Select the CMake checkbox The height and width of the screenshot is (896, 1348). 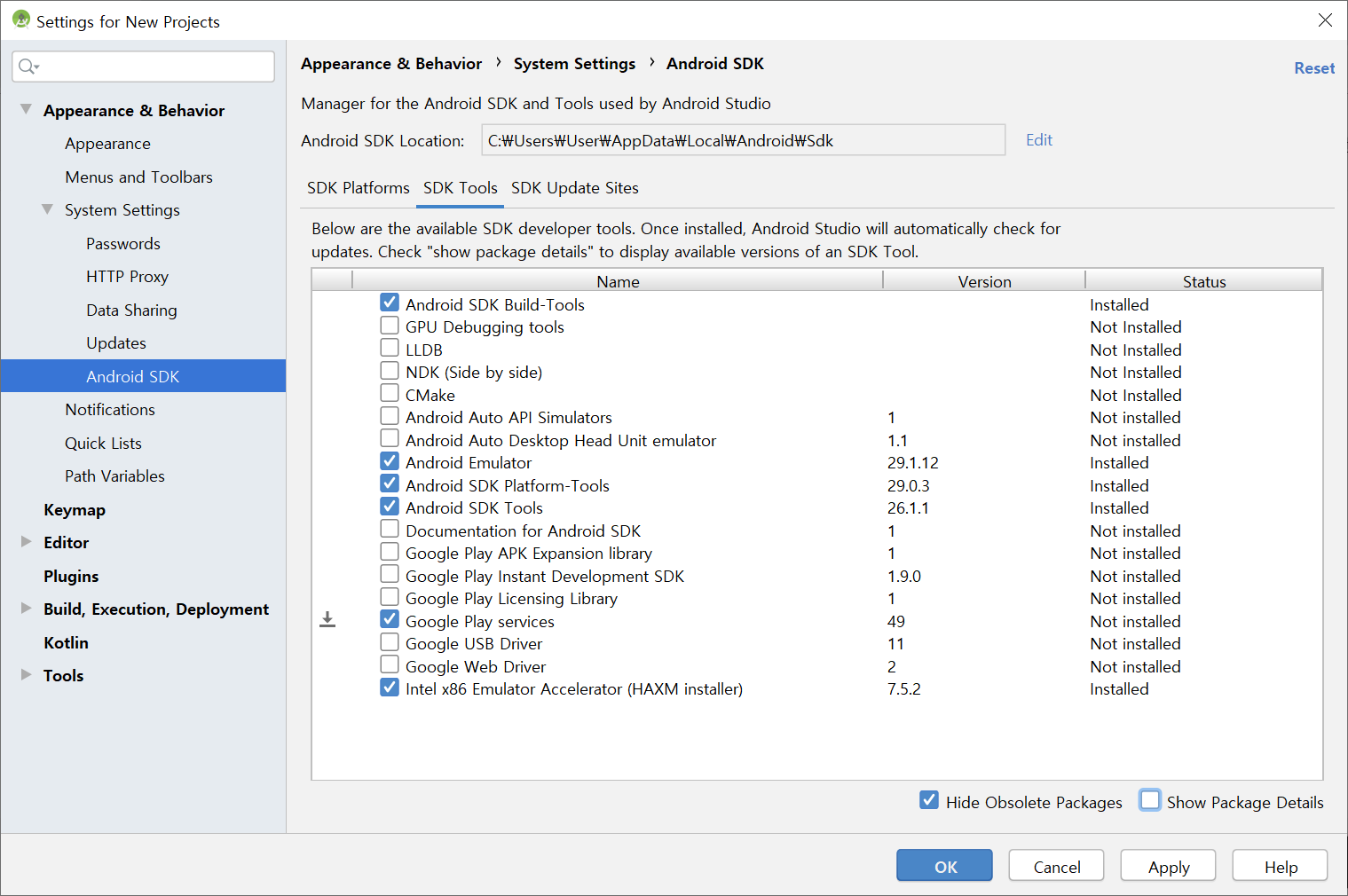(390, 393)
